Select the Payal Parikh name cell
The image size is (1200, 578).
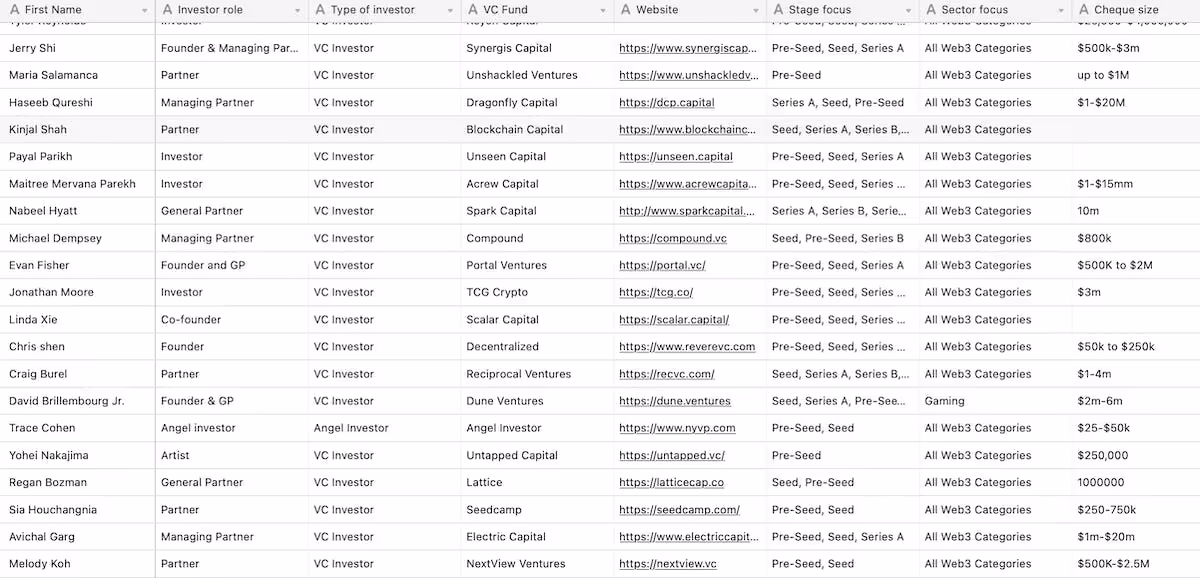point(78,156)
